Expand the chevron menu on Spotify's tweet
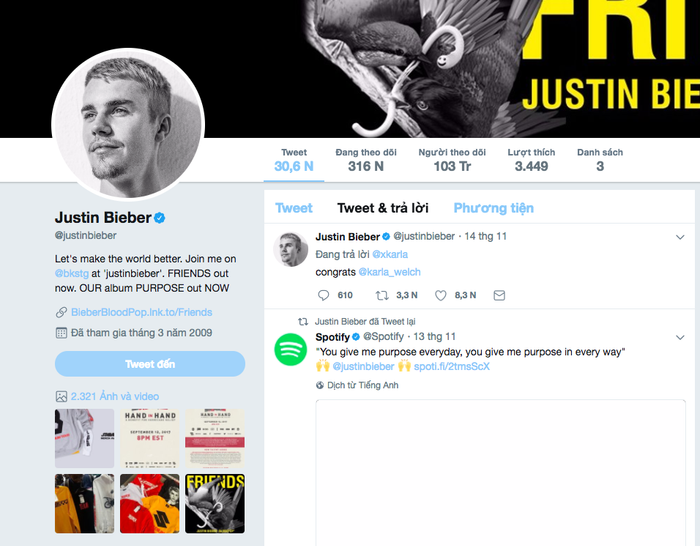 (x=680, y=338)
